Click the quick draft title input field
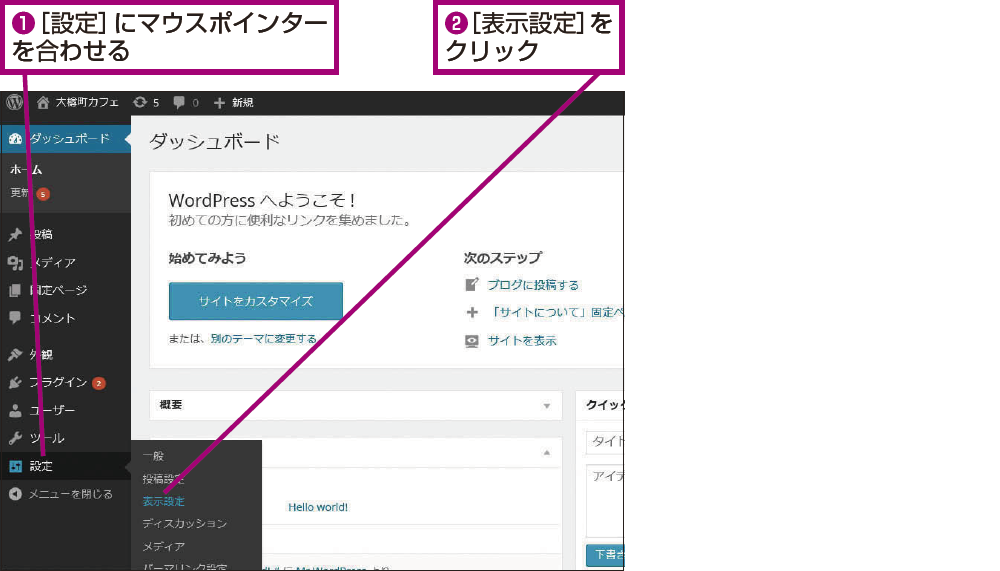Screen dimensions: 1000x571 click(605, 441)
